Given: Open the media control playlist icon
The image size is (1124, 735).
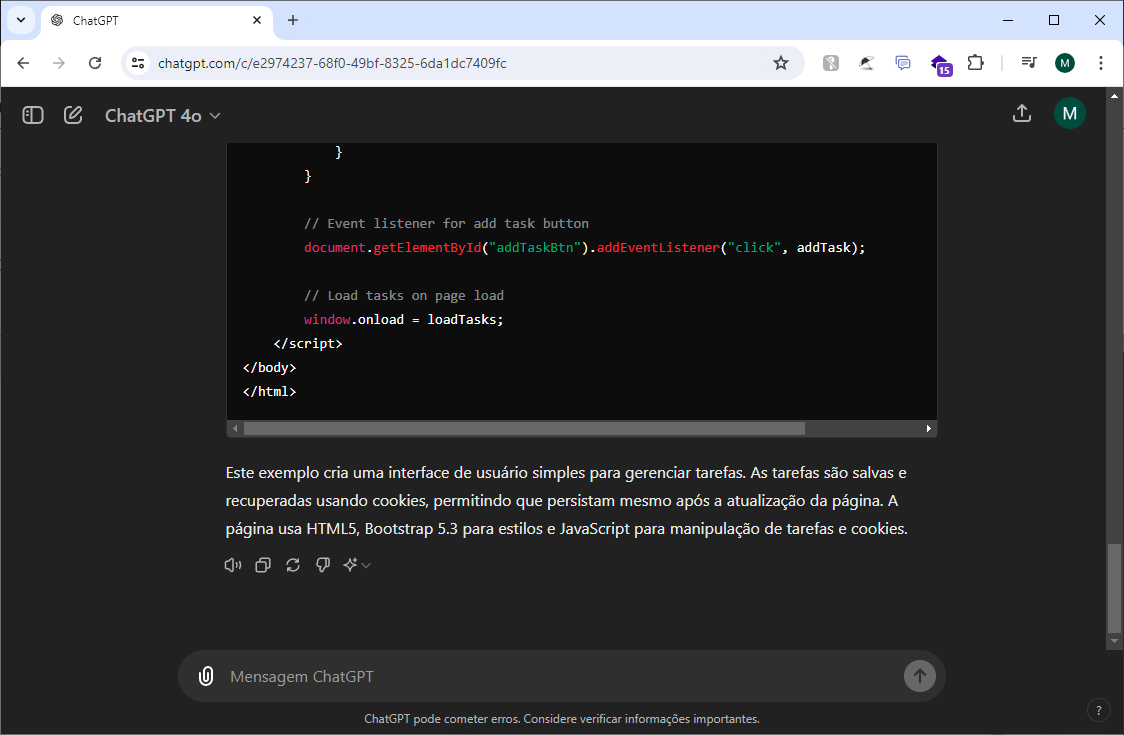Looking at the screenshot, I should coord(1029,63).
